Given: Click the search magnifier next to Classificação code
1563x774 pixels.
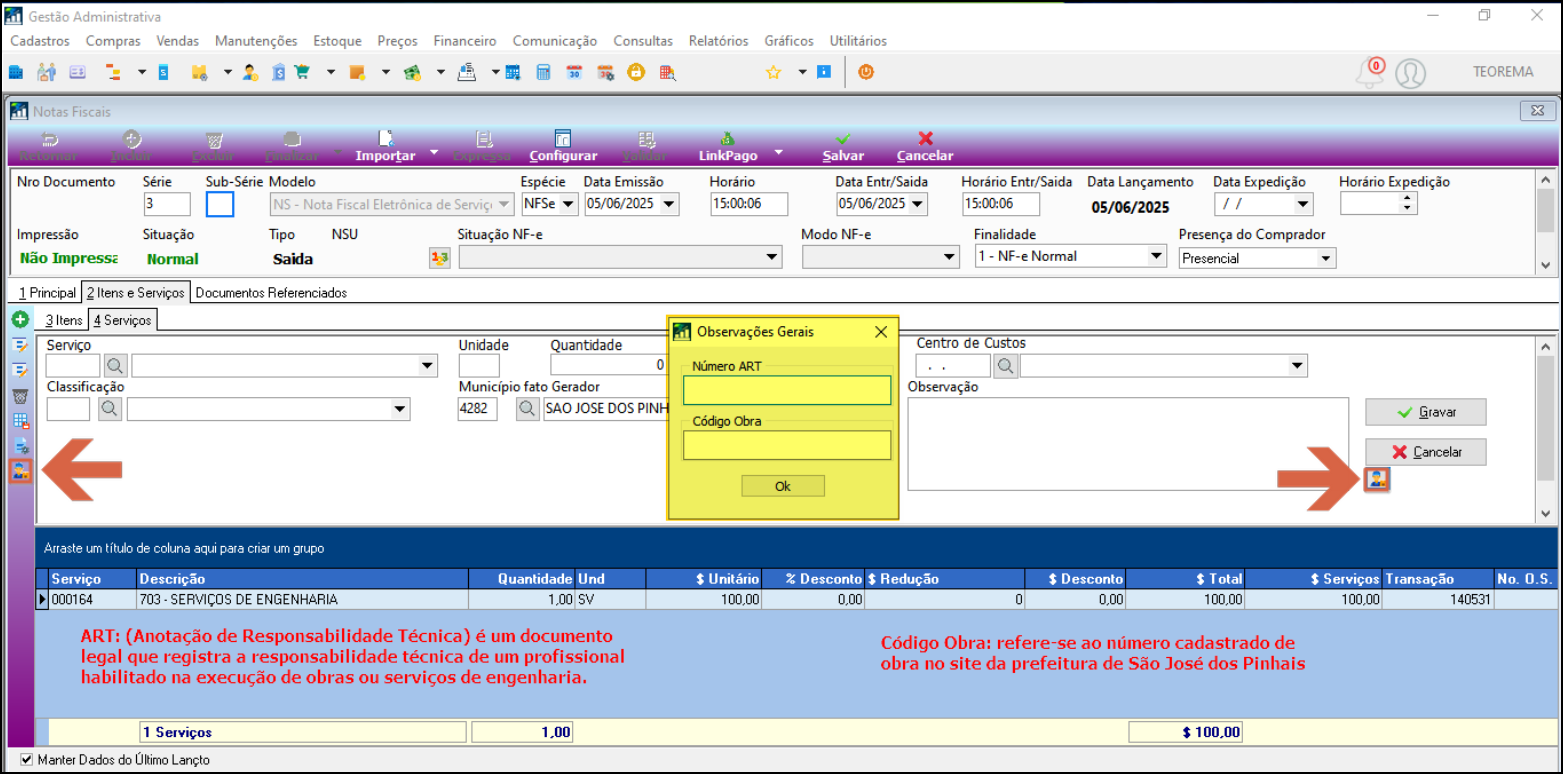Looking at the screenshot, I should [110, 408].
